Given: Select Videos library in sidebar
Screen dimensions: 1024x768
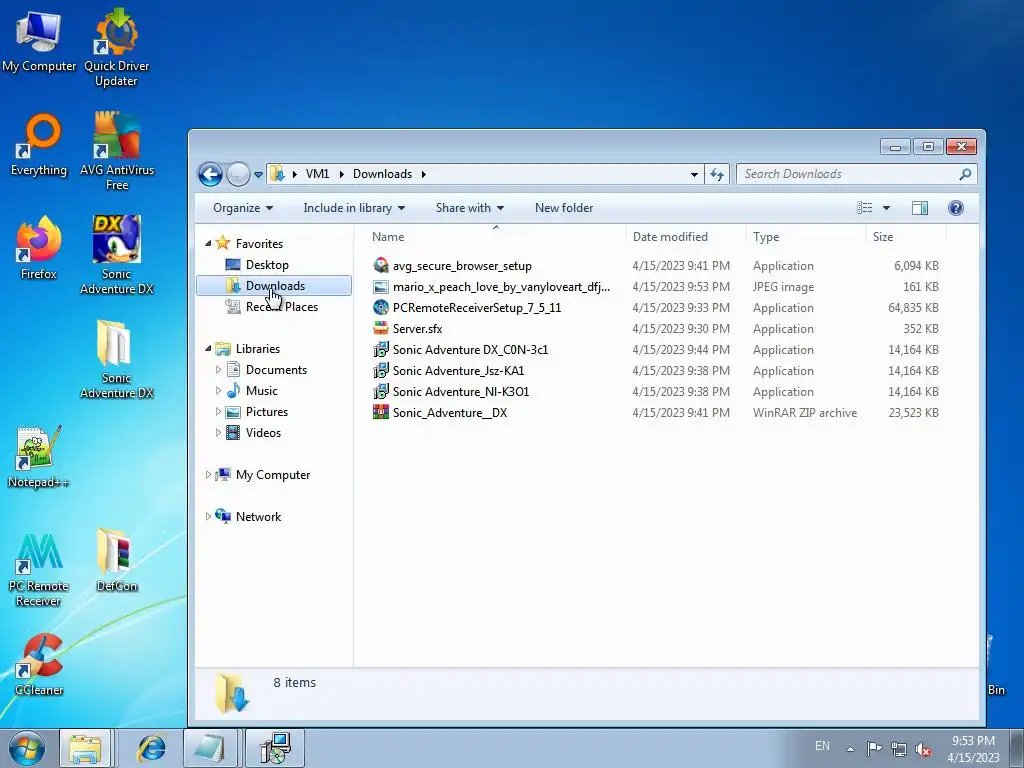Looking at the screenshot, I should pyautogui.click(x=263, y=433).
